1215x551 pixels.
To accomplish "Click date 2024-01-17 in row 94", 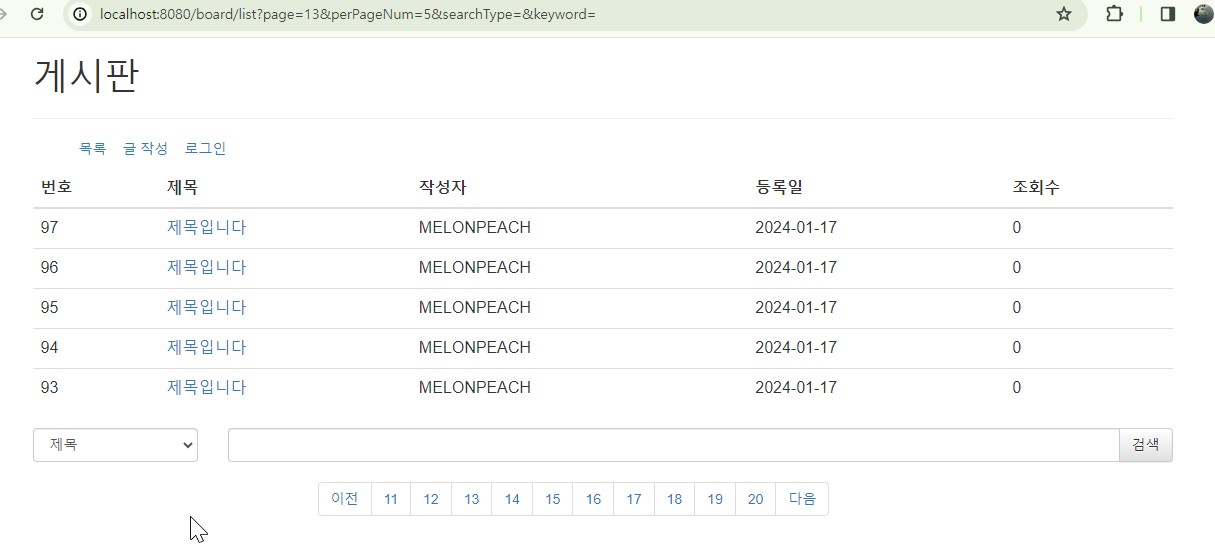I will 796,347.
